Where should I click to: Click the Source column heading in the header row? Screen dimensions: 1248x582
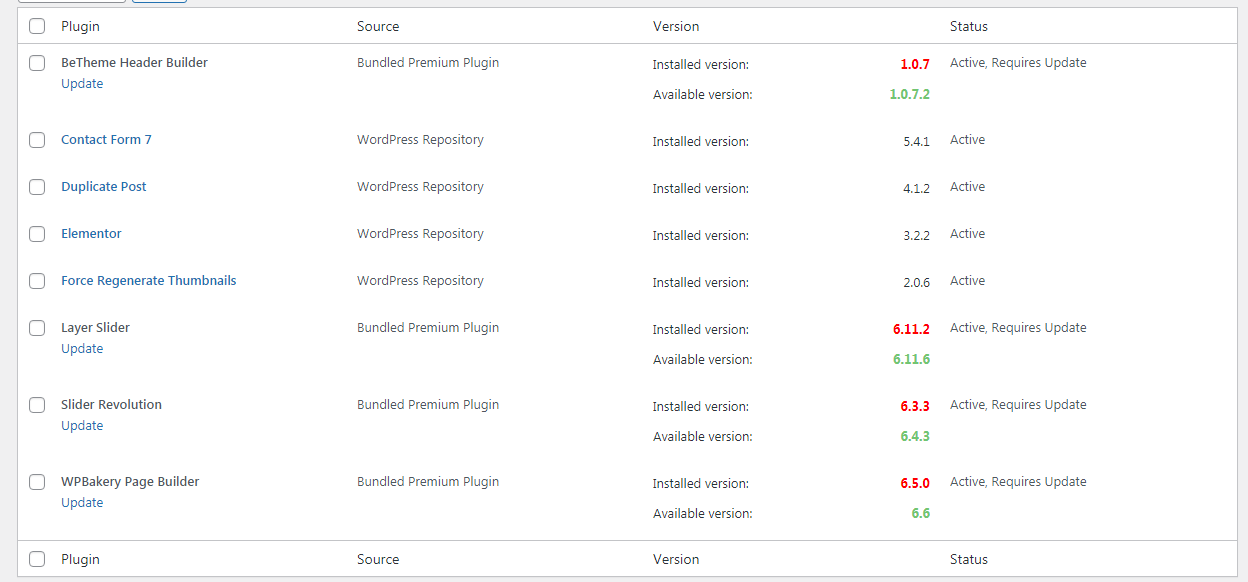[378, 26]
